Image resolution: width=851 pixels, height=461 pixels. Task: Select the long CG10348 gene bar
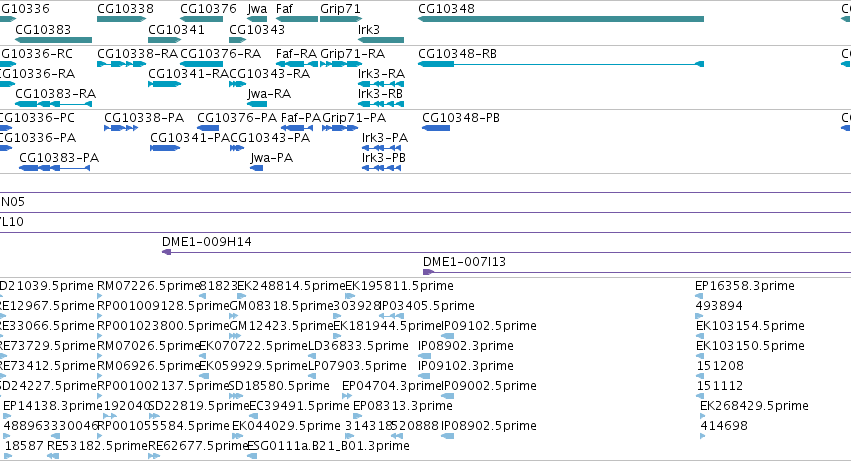tap(561, 19)
